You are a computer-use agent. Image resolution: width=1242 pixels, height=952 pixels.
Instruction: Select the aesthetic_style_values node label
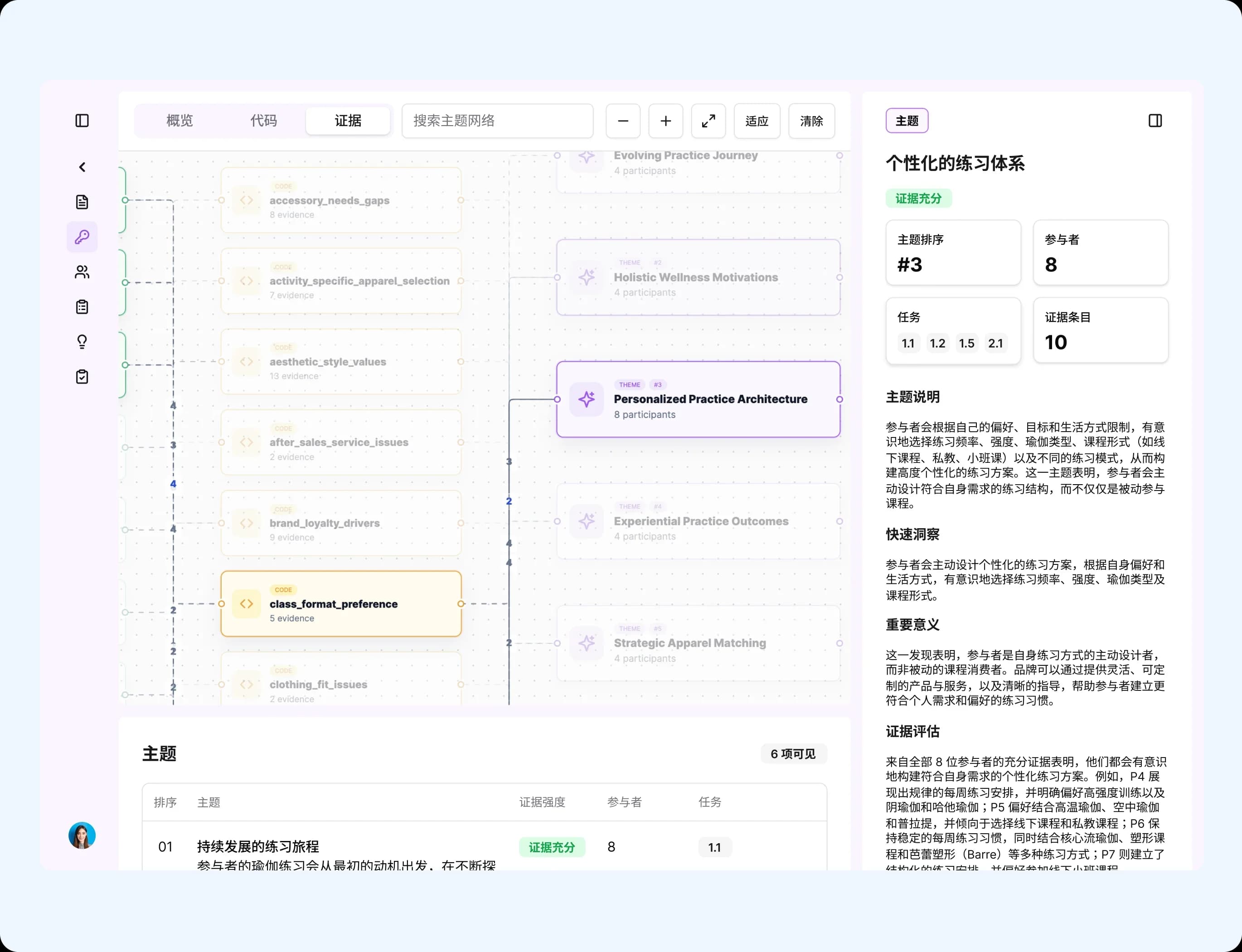pos(327,362)
